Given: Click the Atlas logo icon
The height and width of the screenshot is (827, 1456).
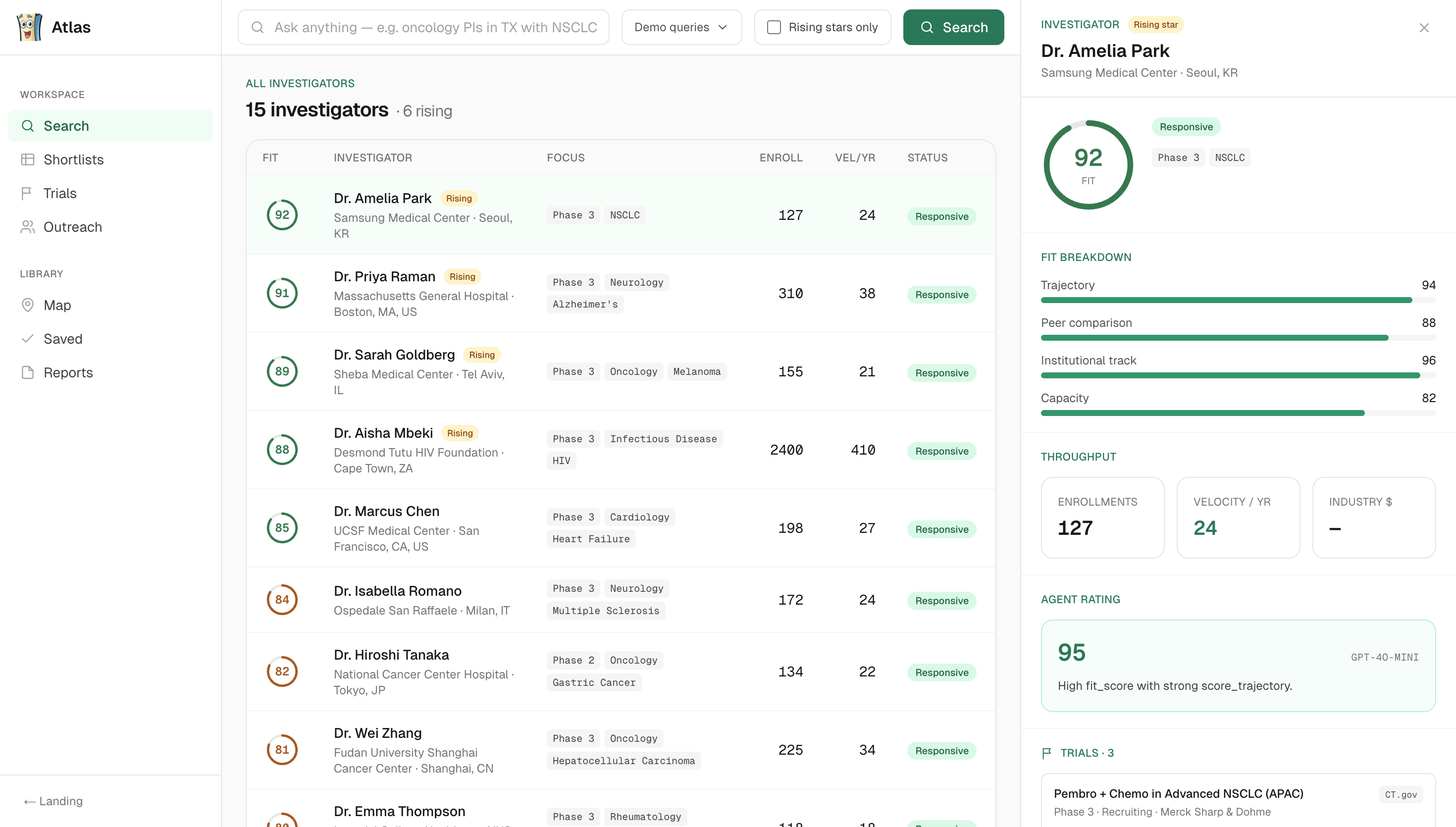Looking at the screenshot, I should tap(30, 27).
